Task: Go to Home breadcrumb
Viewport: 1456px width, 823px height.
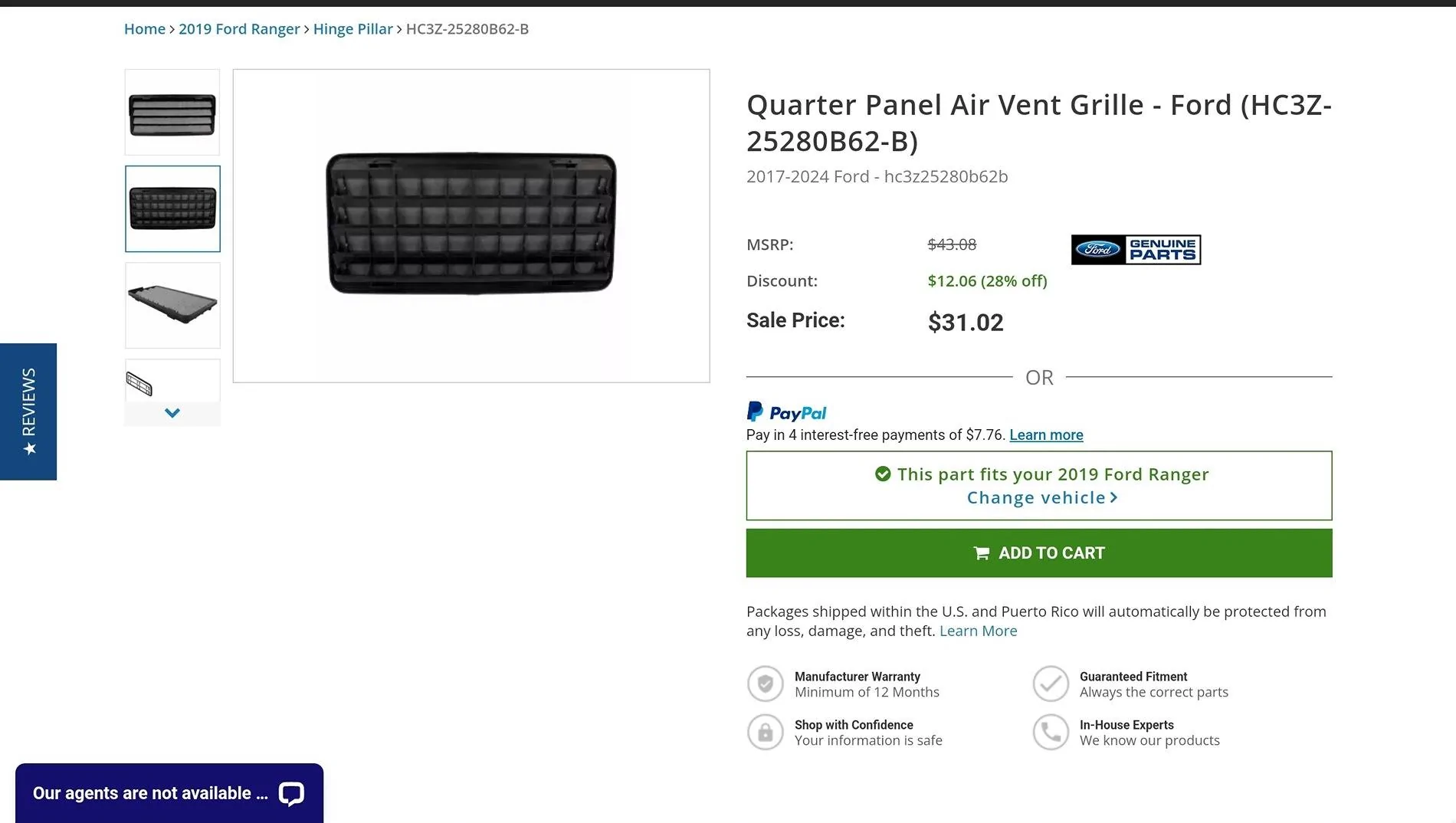Action: [x=145, y=29]
